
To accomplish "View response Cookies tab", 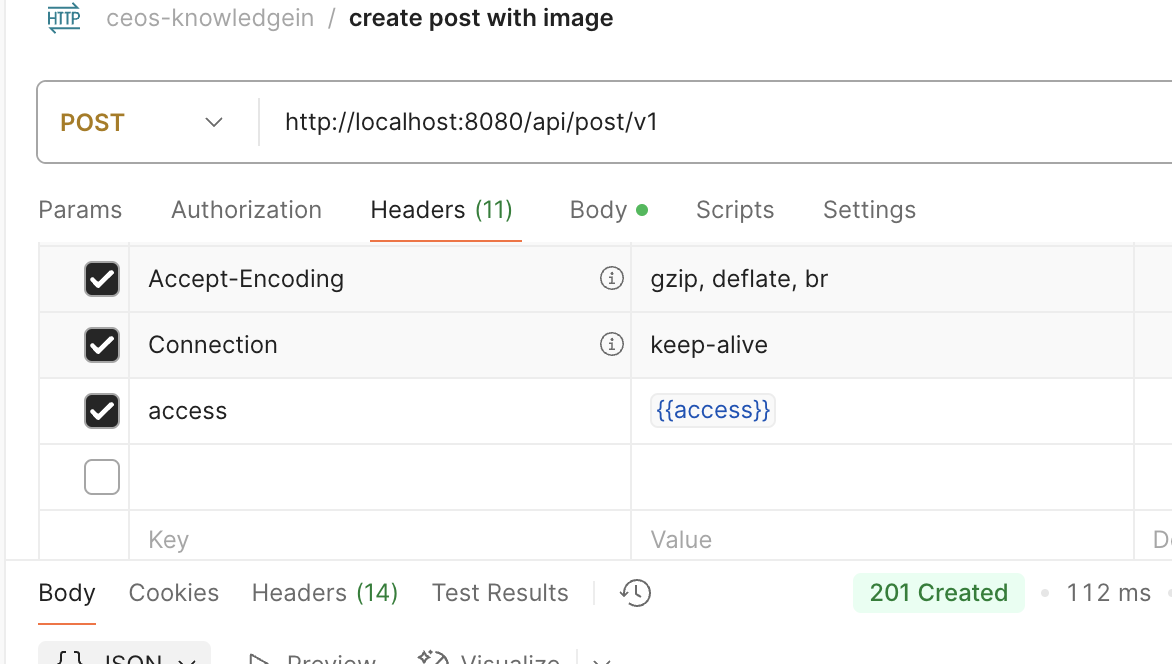I will coord(173,593).
